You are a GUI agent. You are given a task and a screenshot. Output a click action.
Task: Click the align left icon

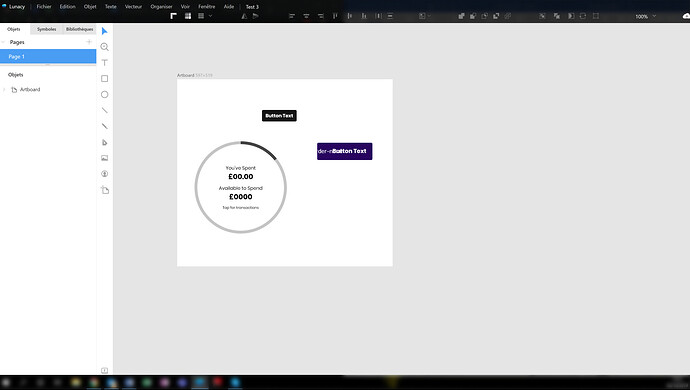coord(292,16)
